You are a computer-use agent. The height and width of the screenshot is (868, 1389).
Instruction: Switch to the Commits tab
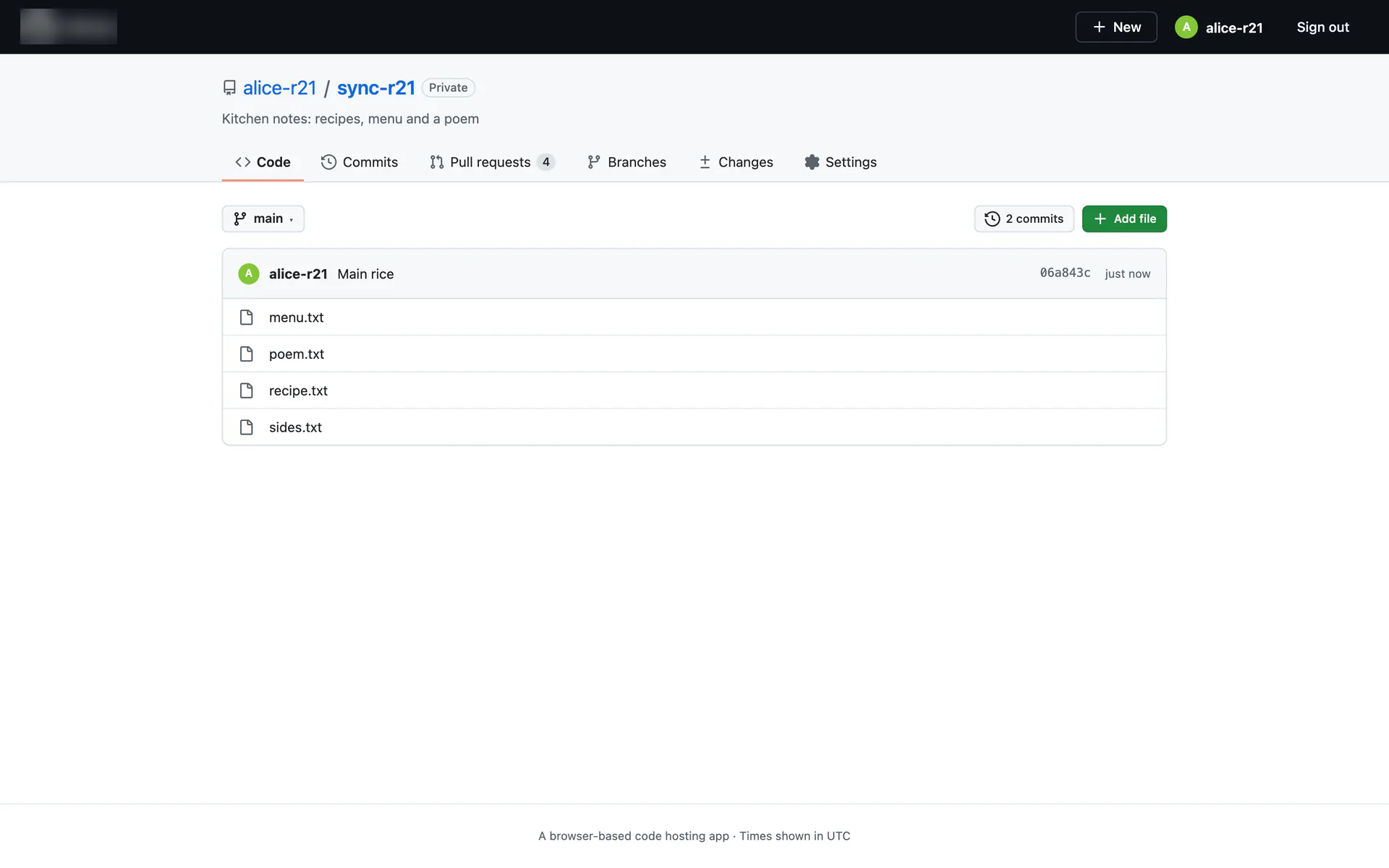(x=360, y=162)
